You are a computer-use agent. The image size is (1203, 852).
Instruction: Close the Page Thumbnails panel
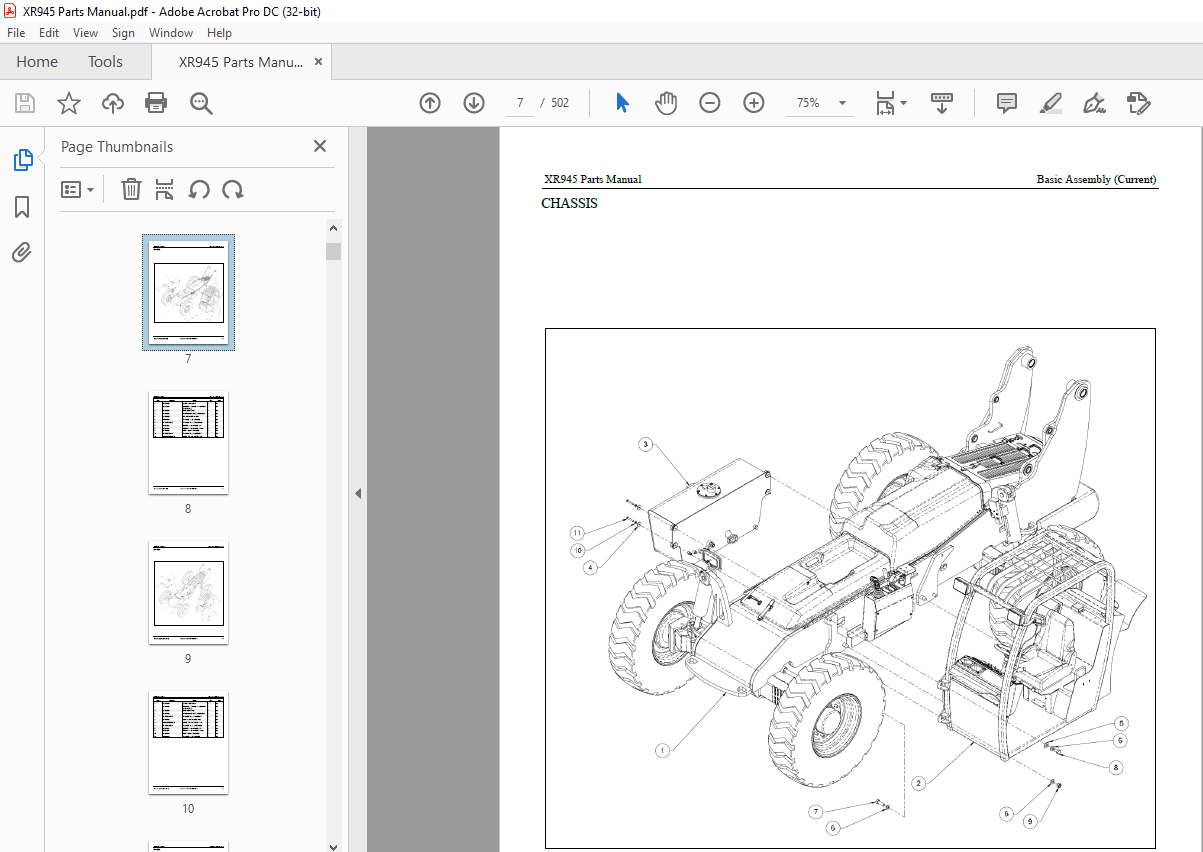point(320,146)
